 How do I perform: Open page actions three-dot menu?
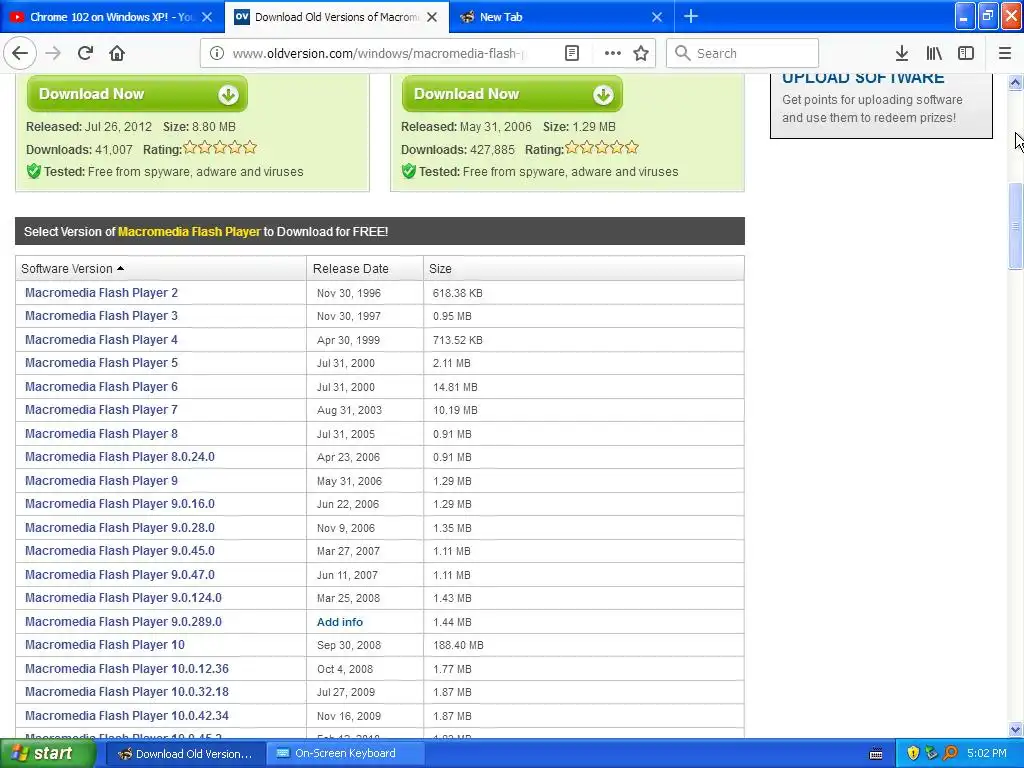point(612,53)
